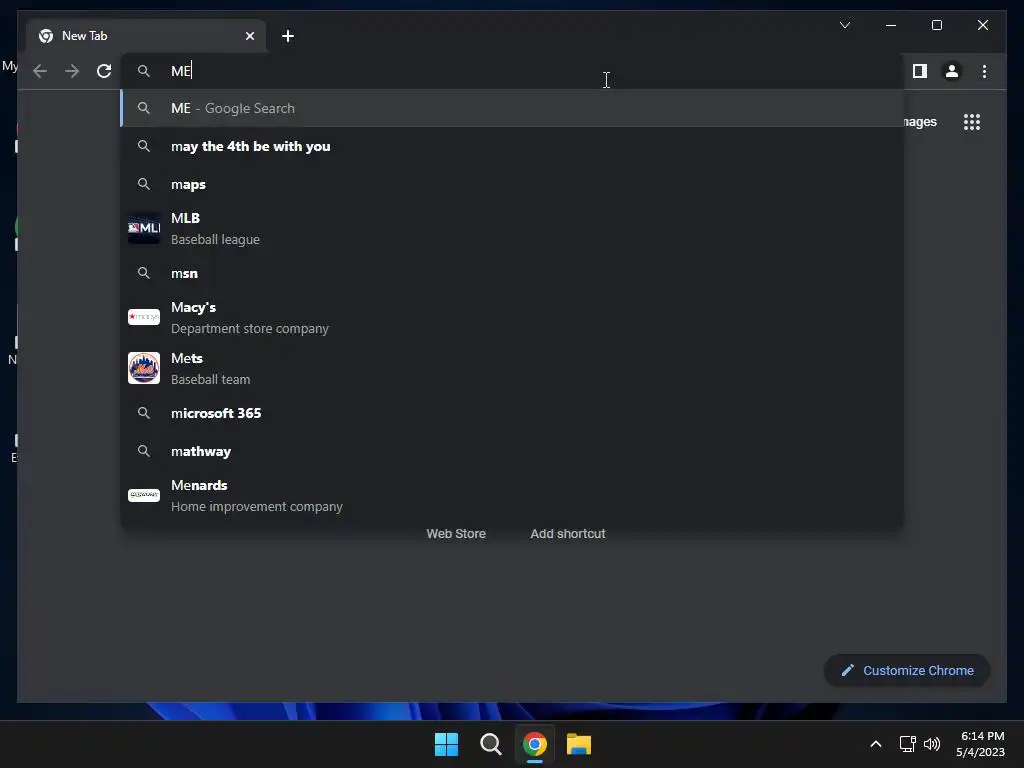Click the MLB logo thumbnail
1024x768 pixels.
[x=144, y=228]
